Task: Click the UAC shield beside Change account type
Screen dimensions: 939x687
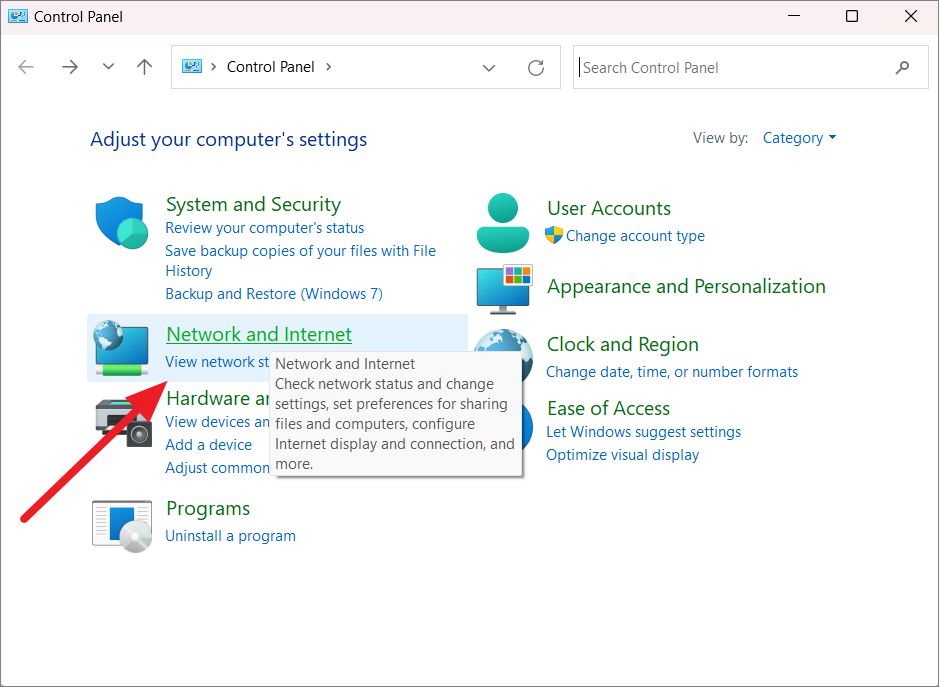Action: pyautogui.click(x=554, y=235)
